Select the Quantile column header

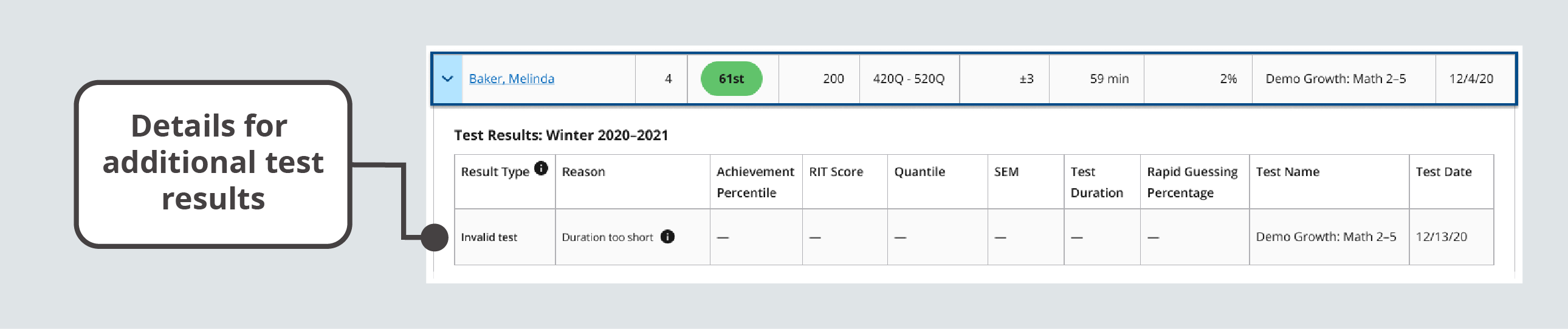919,172
